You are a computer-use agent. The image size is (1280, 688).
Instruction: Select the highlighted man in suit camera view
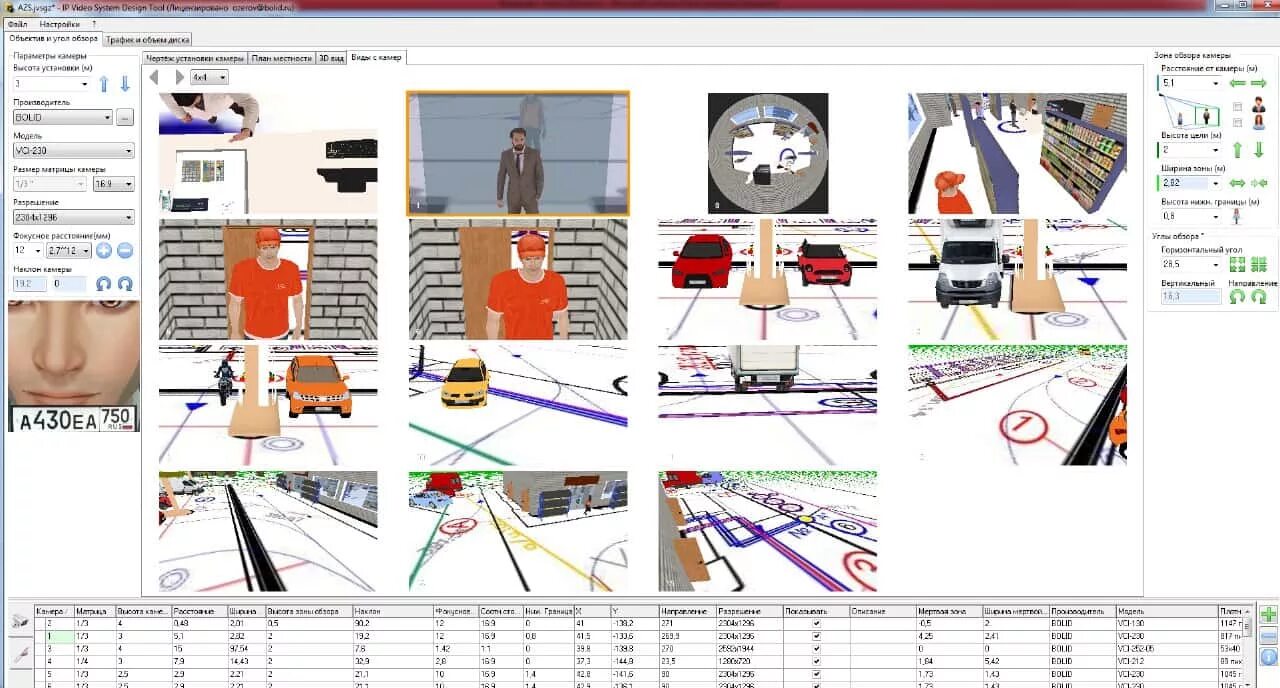[x=518, y=153]
